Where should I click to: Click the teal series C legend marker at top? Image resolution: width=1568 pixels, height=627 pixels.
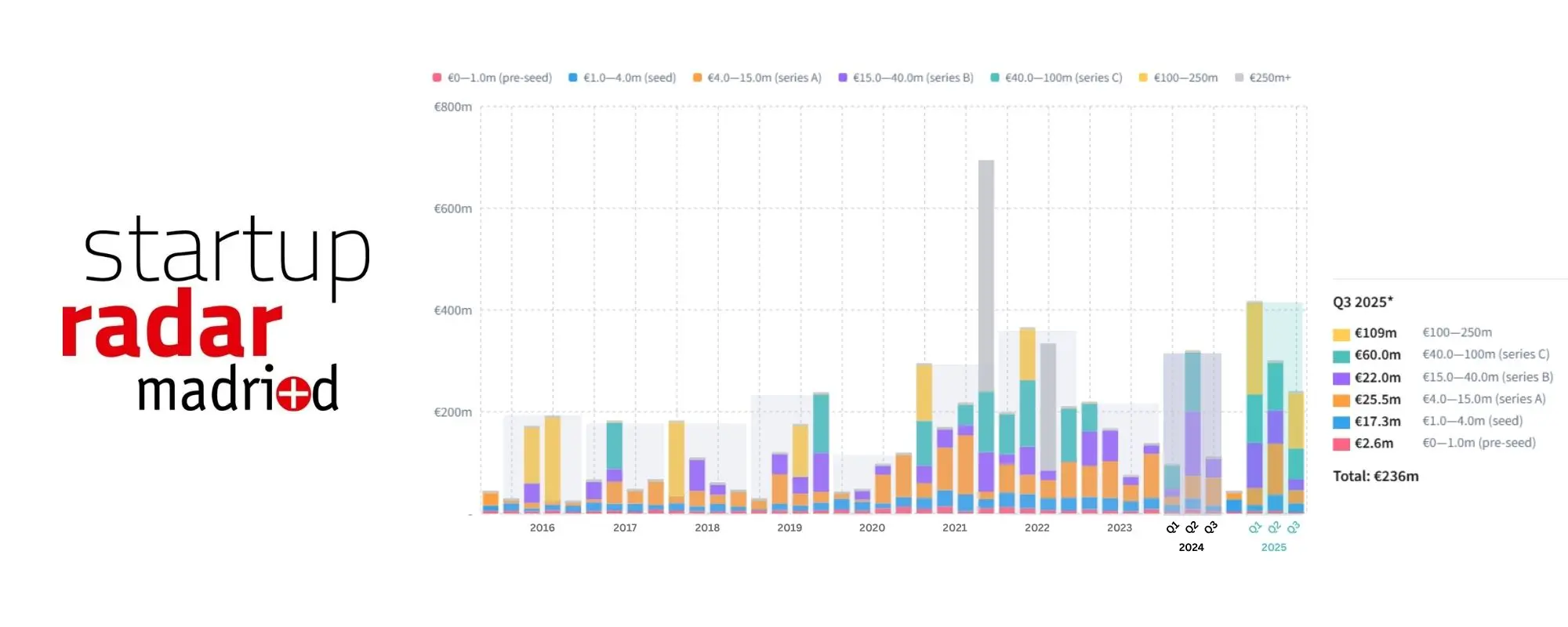[995, 78]
